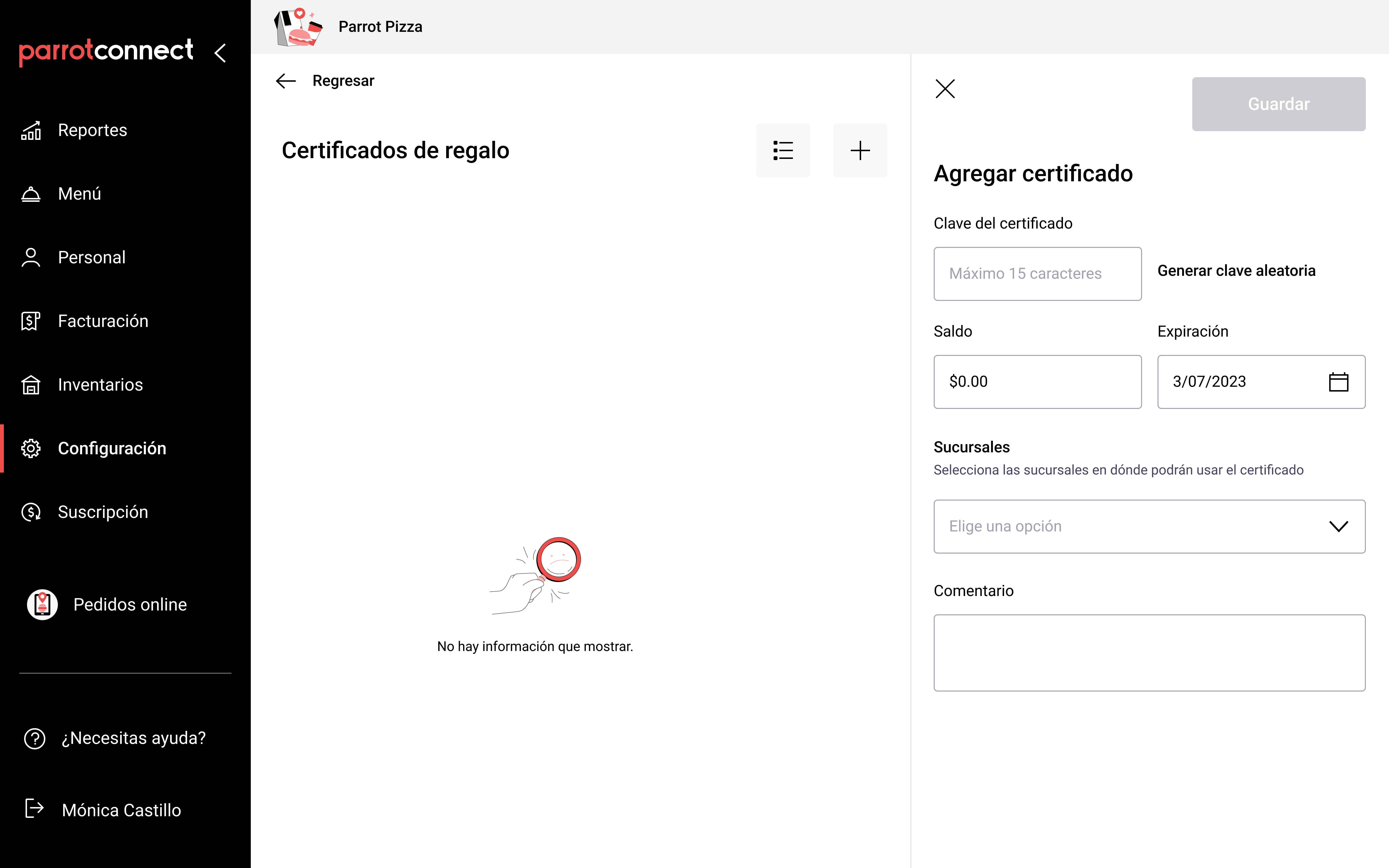This screenshot has width=1389, height=868.
Task: Expand the Sucursales dropdown arrow
Action: [1339, 526]
